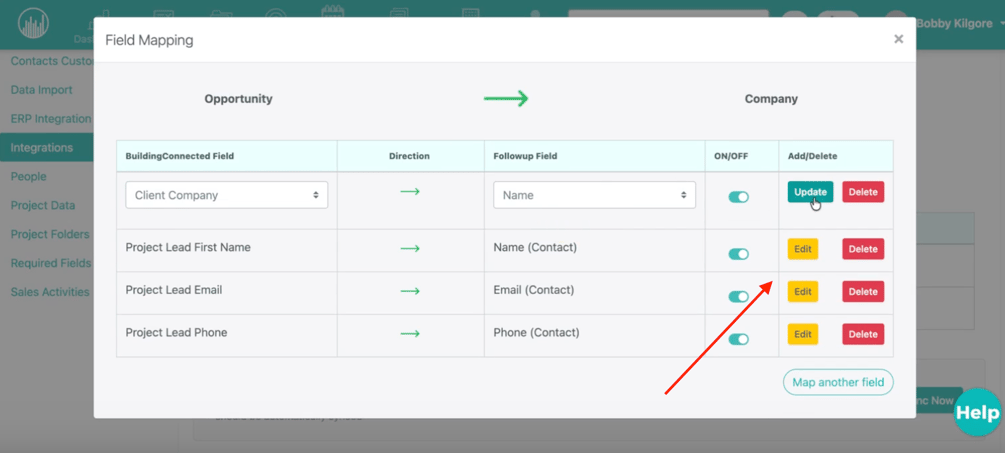Open ERP Integration in the sidebar

click(x=51, y=119)
